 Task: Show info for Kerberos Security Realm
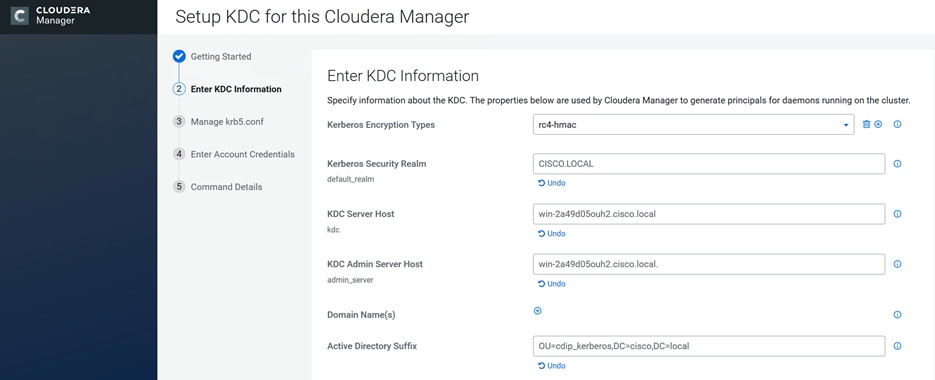click(897, 163)
